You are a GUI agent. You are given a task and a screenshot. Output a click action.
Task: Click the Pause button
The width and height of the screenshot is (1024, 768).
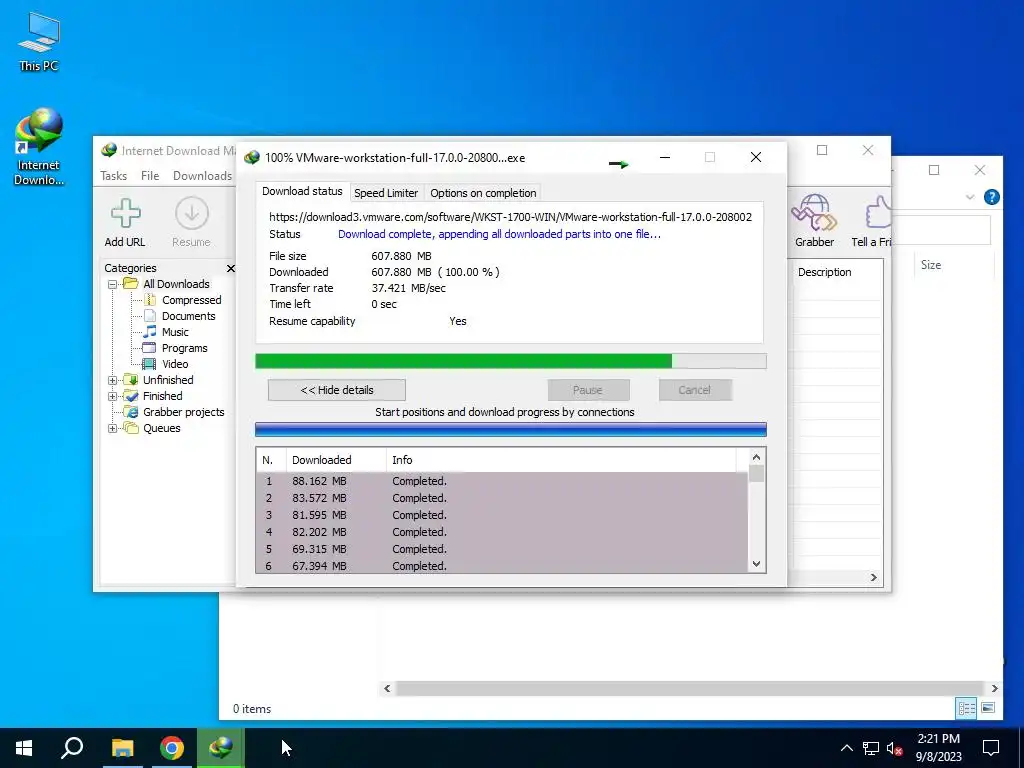pos(588,390)
